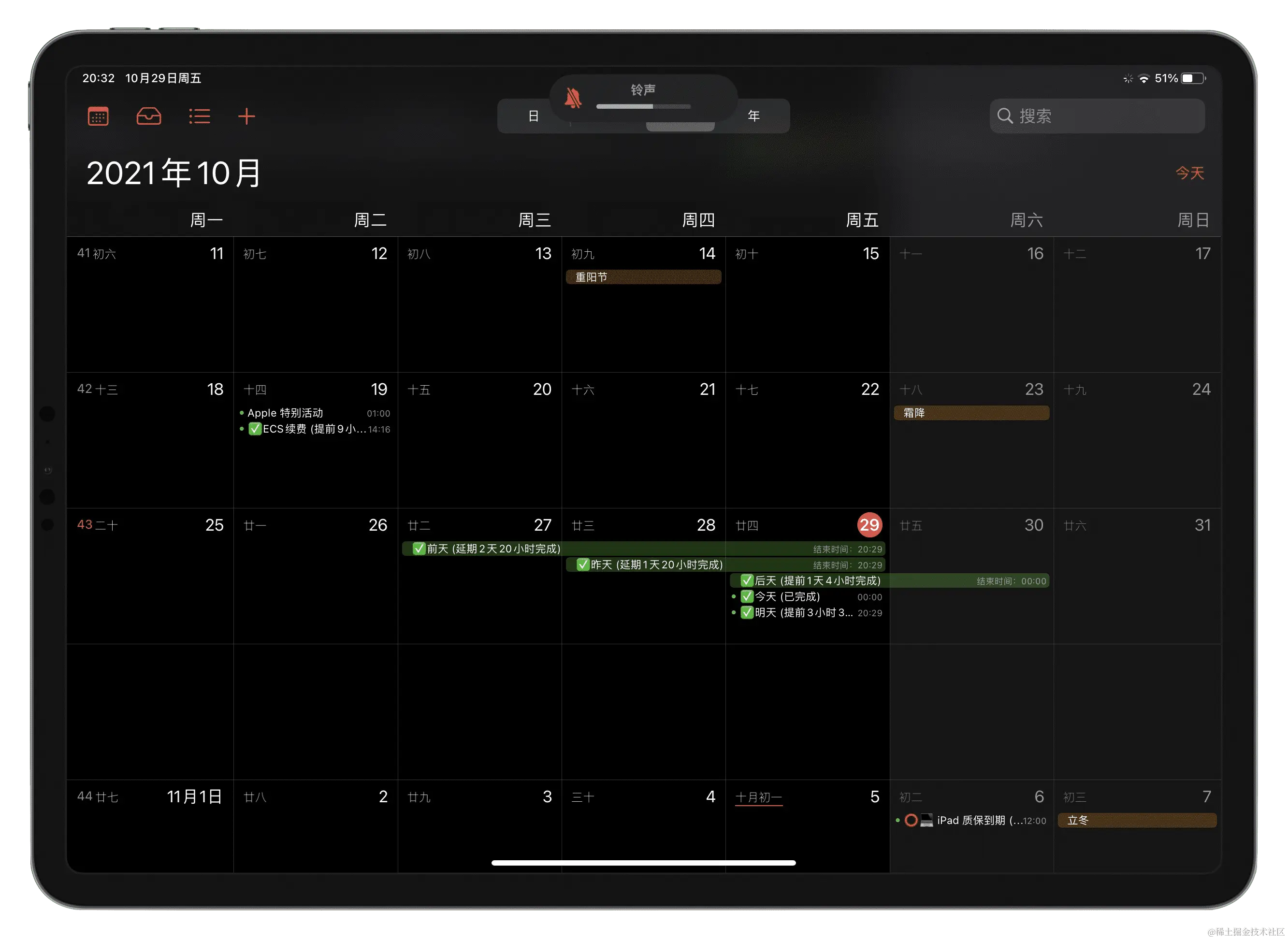Tap status bar time 20:32
This screenshot has width=1288, height=940.
[x=99, y=78]
